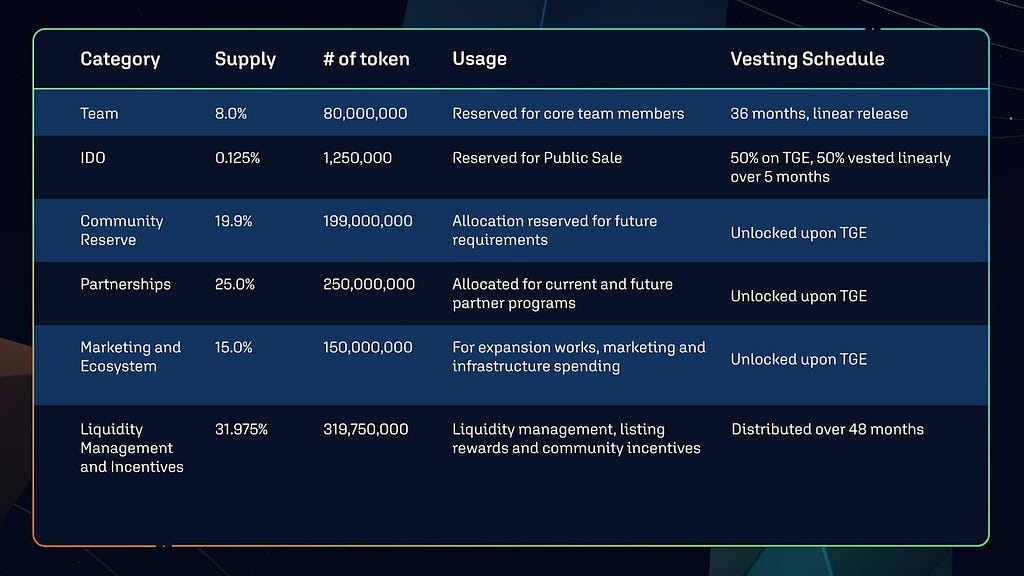Select the 25.0% supply value

(234, 285)
